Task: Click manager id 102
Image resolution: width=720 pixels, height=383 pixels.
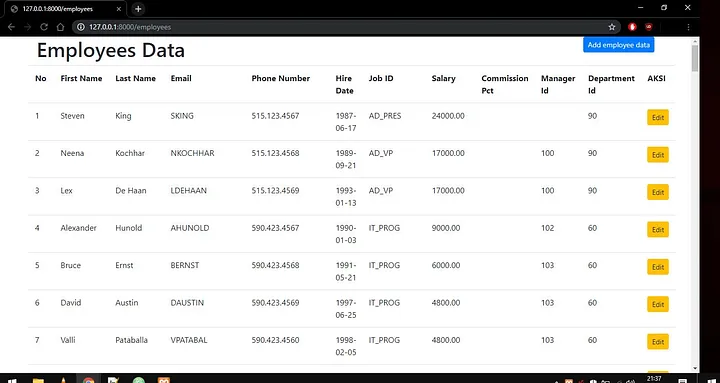Action: (547, 228)
